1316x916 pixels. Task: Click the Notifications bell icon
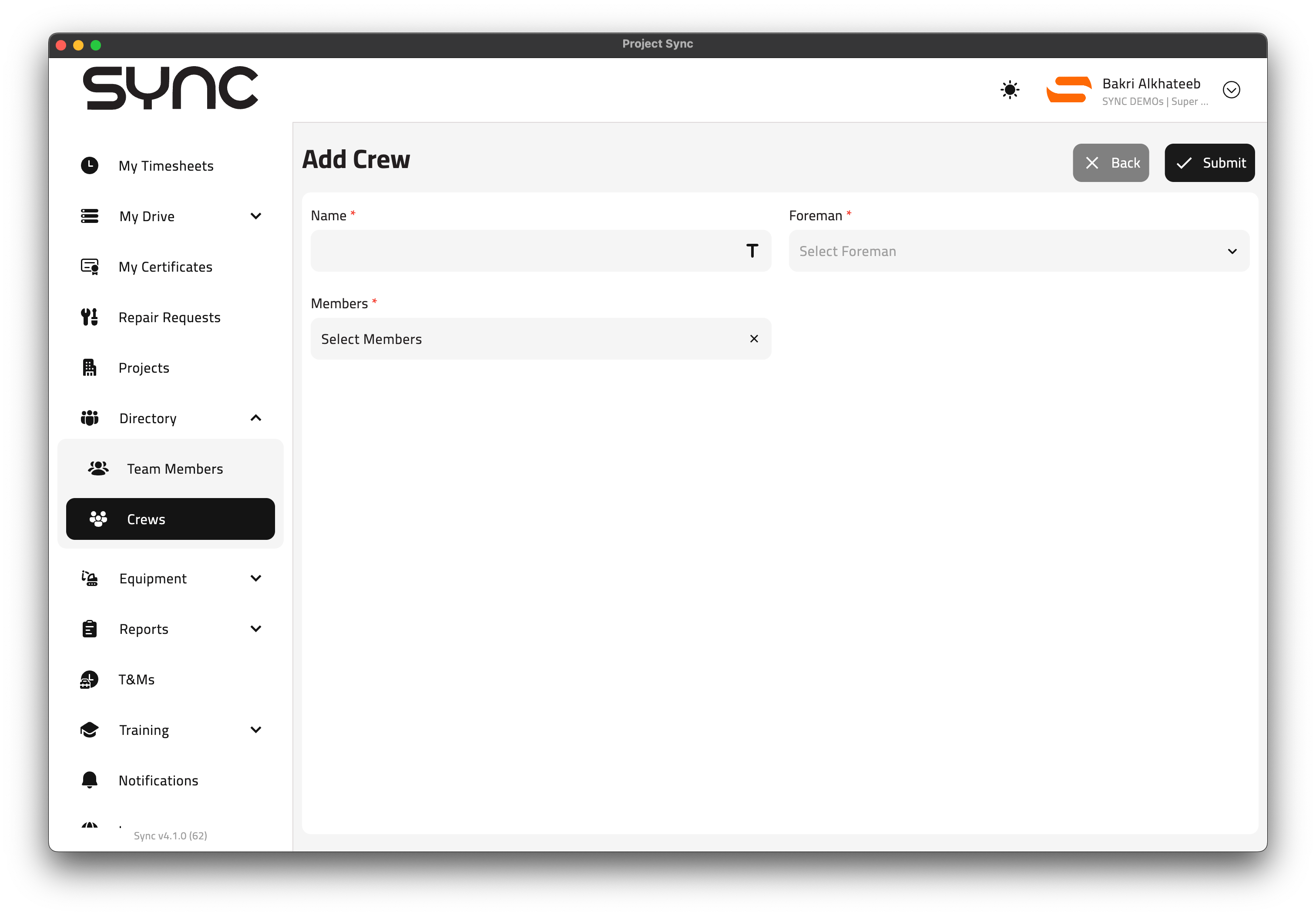pyautogui.click(x=89, y=780)
